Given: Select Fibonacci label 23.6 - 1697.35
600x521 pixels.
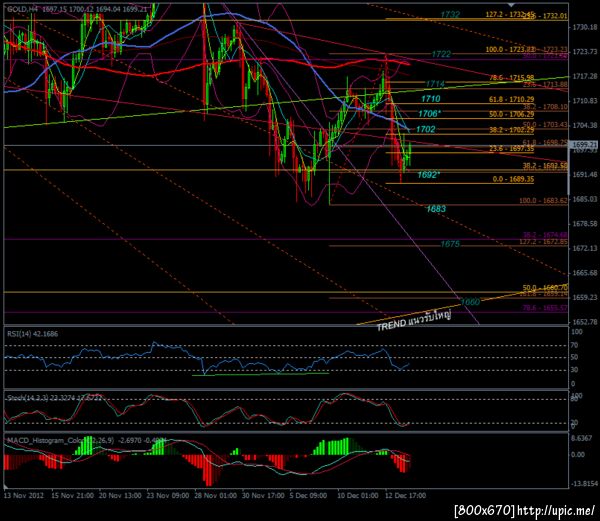Looking at the screenshot, I should (512, 148).
